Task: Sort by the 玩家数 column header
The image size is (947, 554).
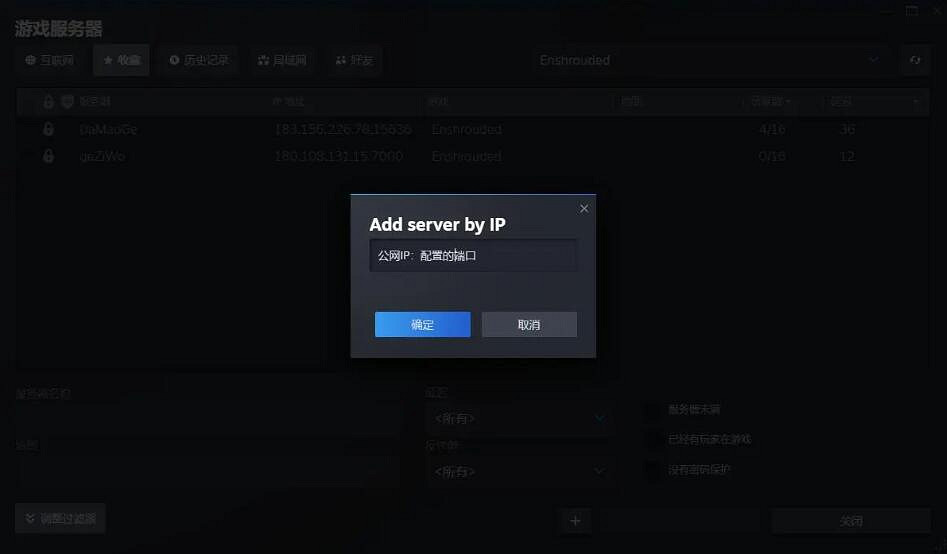Action: [770, 101]
